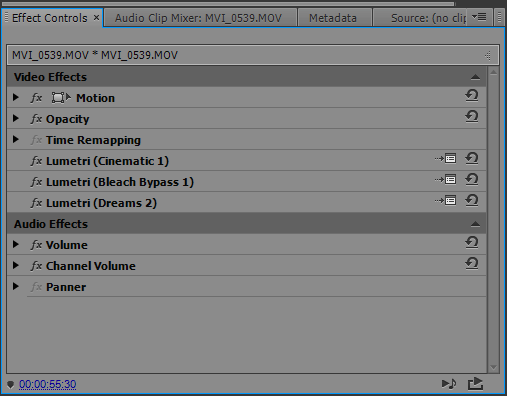Disable the Lumetri (Dreams 2) fx toggle
The image size is (507, 396).
(36, 203)
